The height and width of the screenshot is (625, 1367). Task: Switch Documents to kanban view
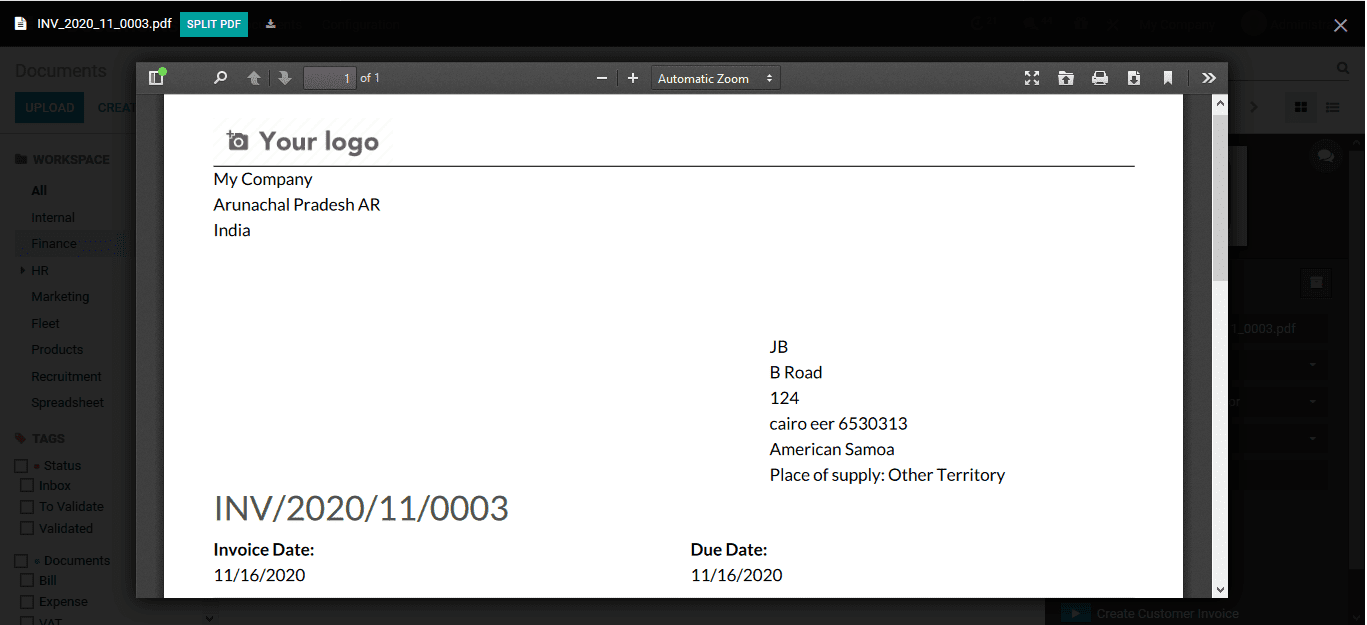coord(1301,107)
